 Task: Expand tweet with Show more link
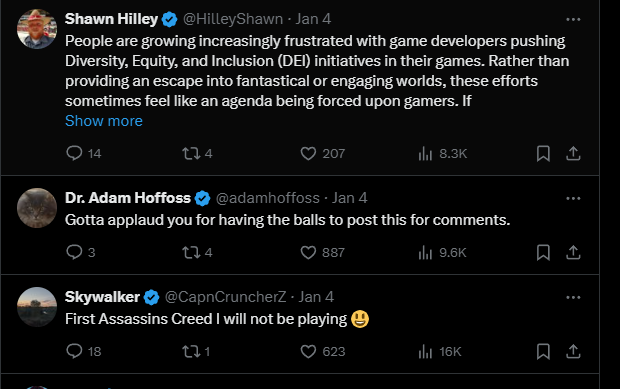coord(104,121)
